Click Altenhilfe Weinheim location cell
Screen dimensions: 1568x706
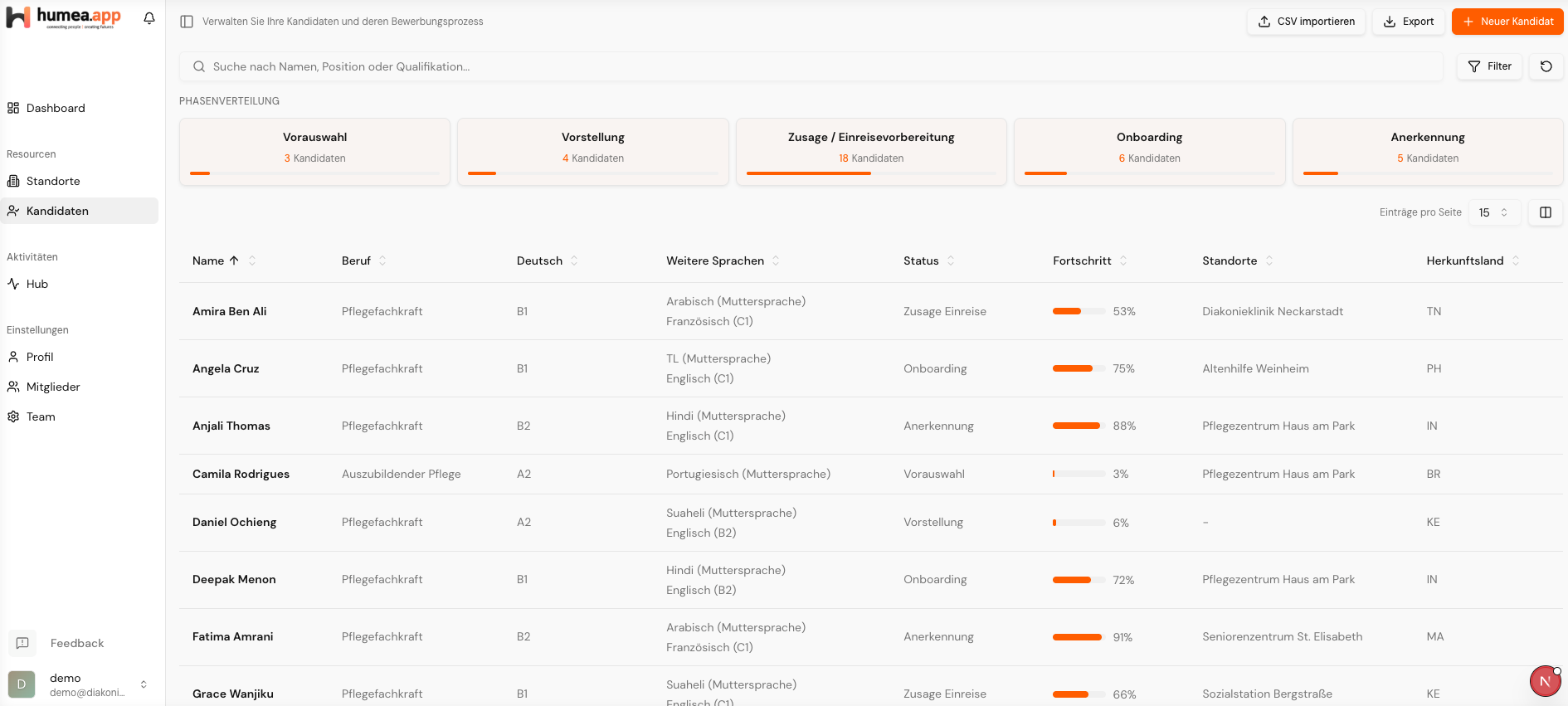(x=1255, y=368)
